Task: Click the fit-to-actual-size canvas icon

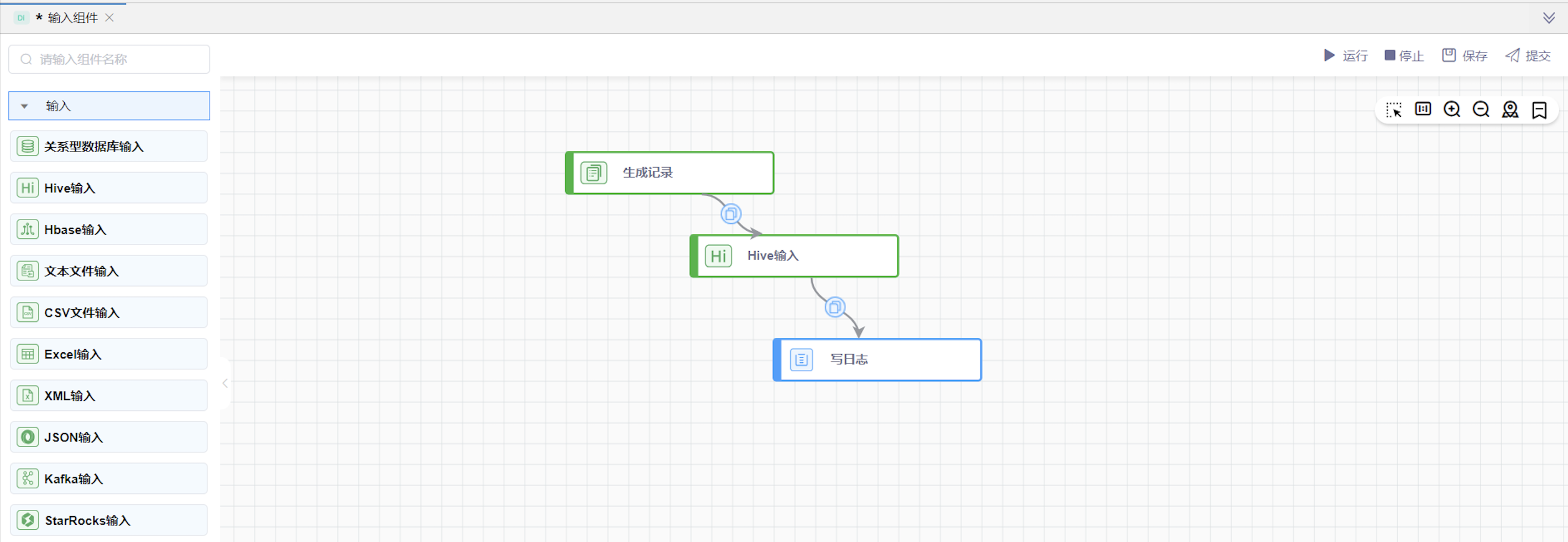Action: [x=1423, y=109]
